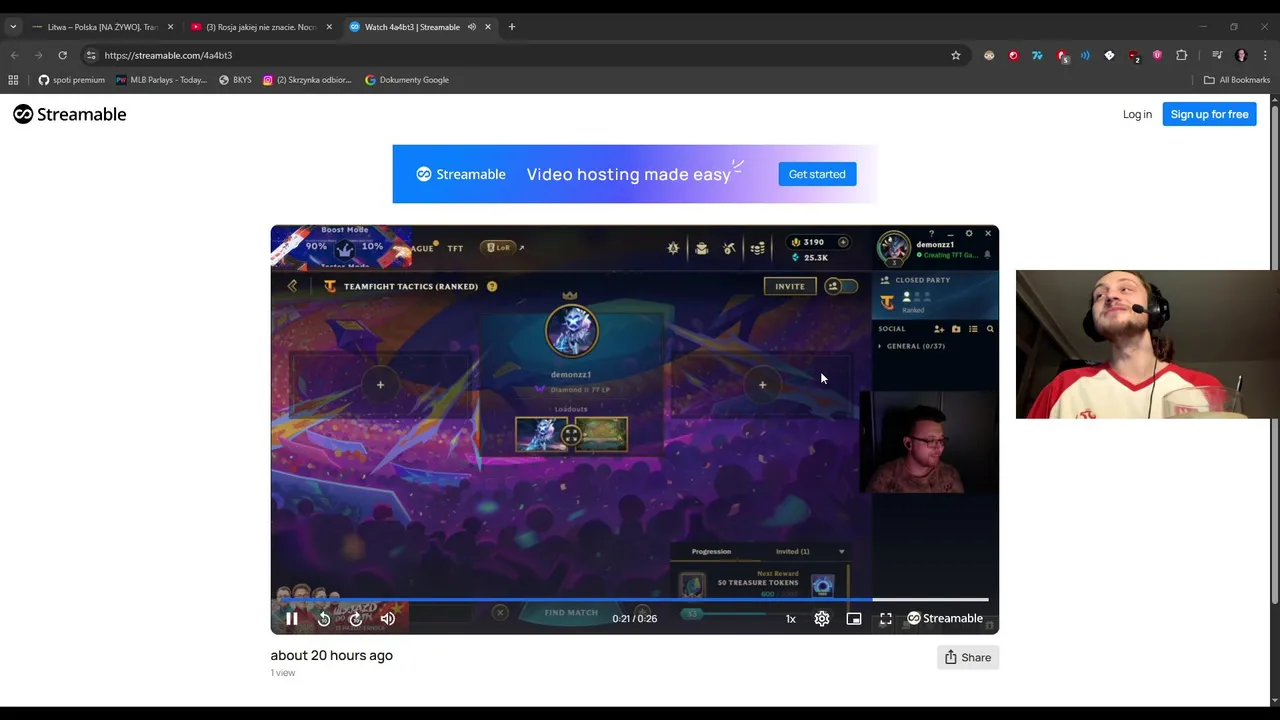
Task: Toggle picture-in-picture mode
Action: pos(854,619)
